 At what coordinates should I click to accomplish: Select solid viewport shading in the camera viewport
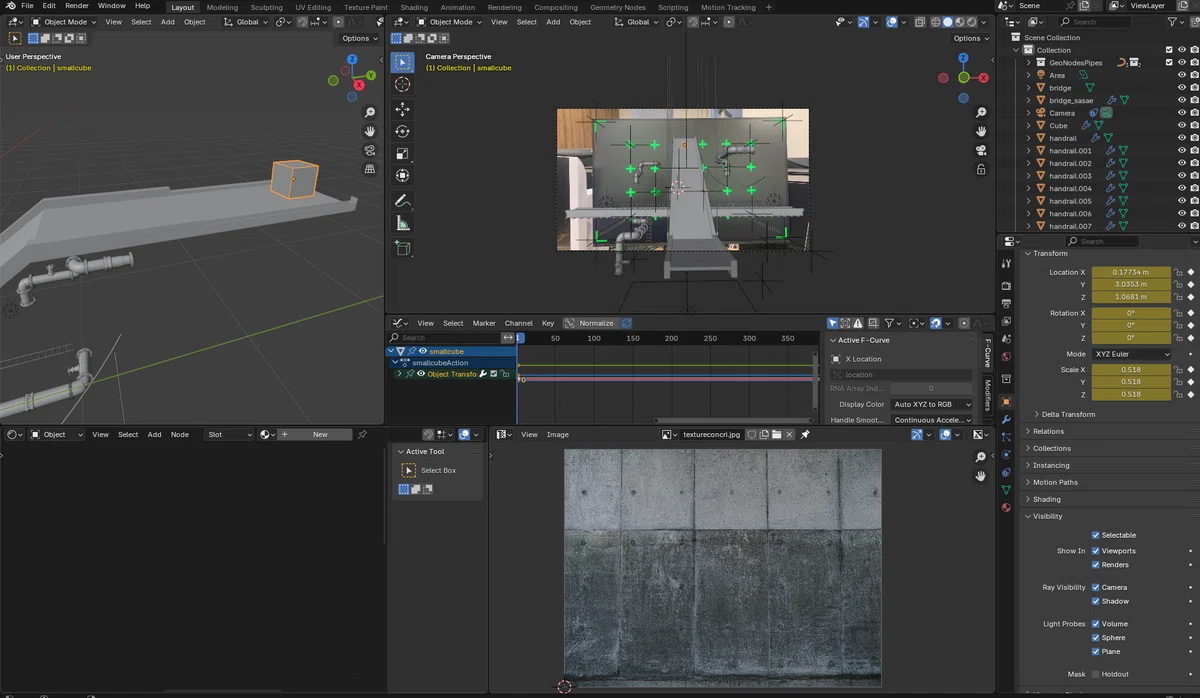(947, 21)
